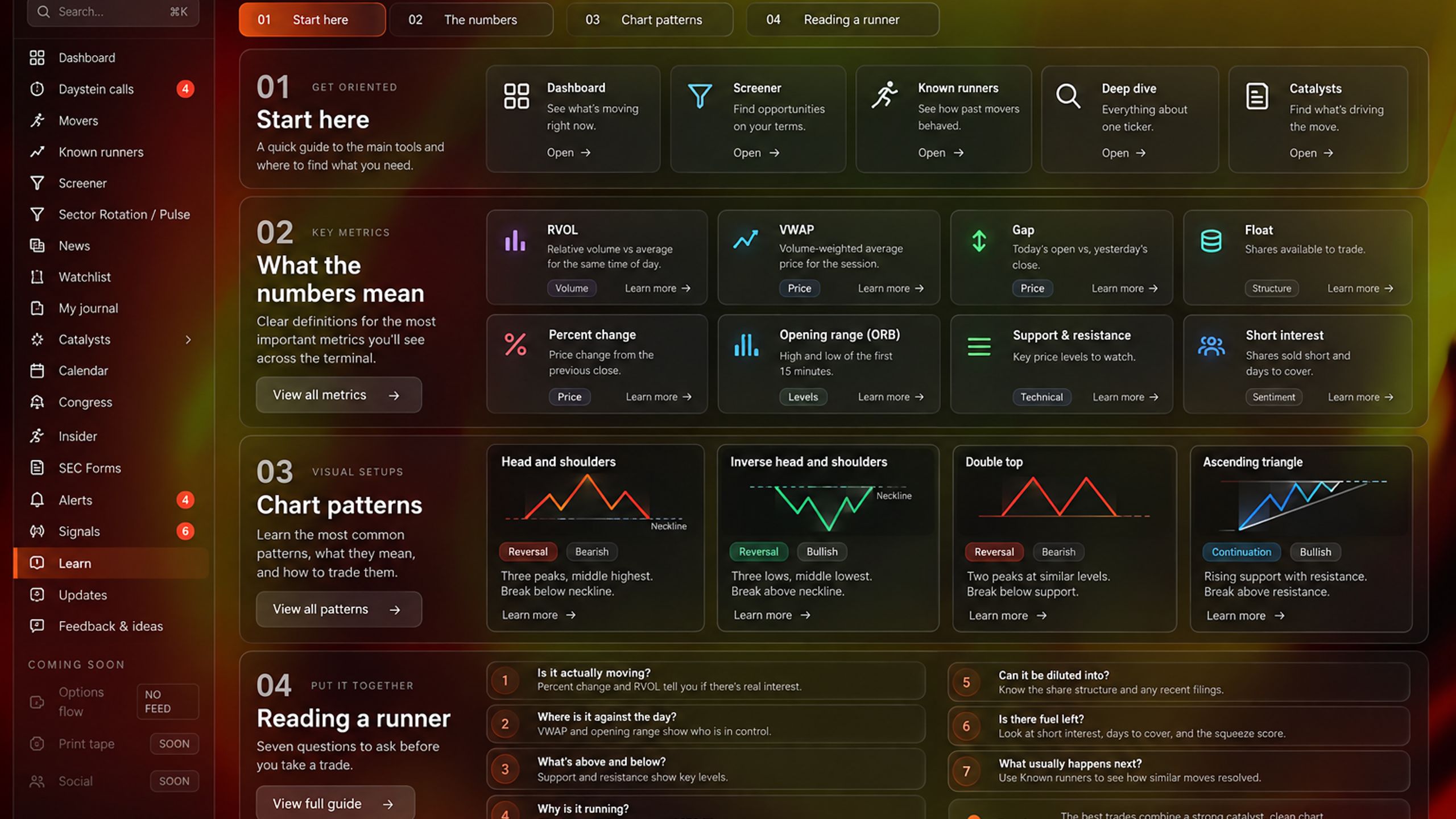Click the Congress icon
This screenshot has width=1456, height=819.
(x=37, y=402)
